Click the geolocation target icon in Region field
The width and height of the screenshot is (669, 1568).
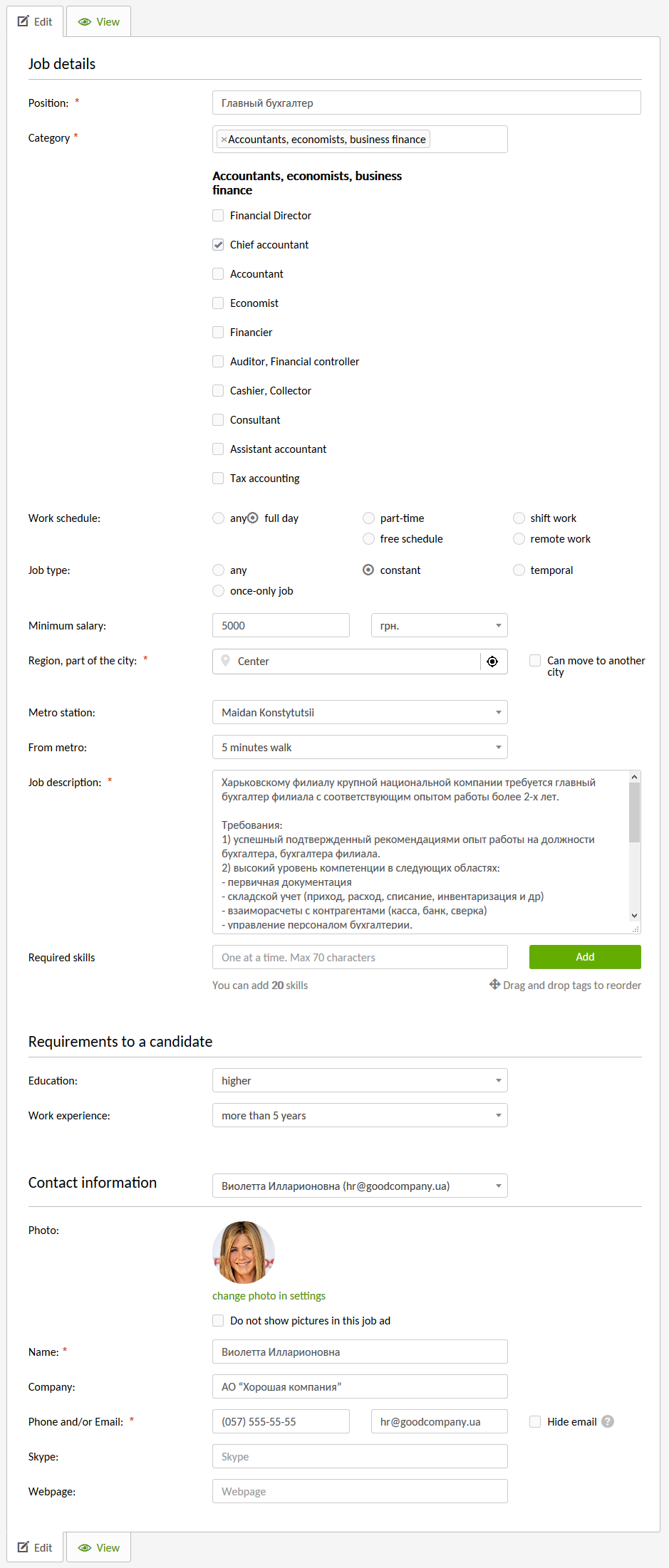click(492, 662)
